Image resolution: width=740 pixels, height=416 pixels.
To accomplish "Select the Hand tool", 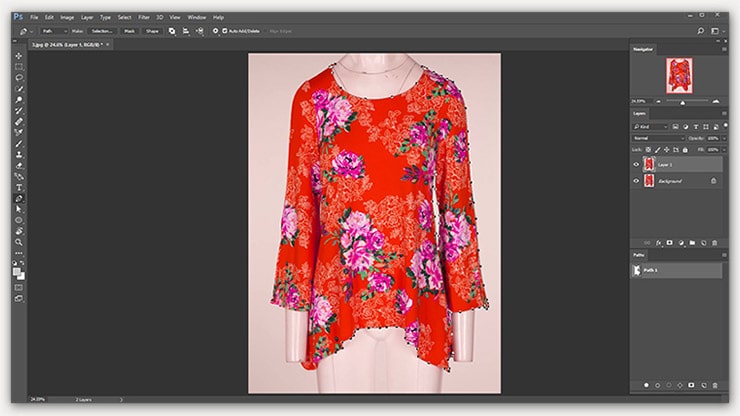I will pyautogui.click(x=19, y=231).
